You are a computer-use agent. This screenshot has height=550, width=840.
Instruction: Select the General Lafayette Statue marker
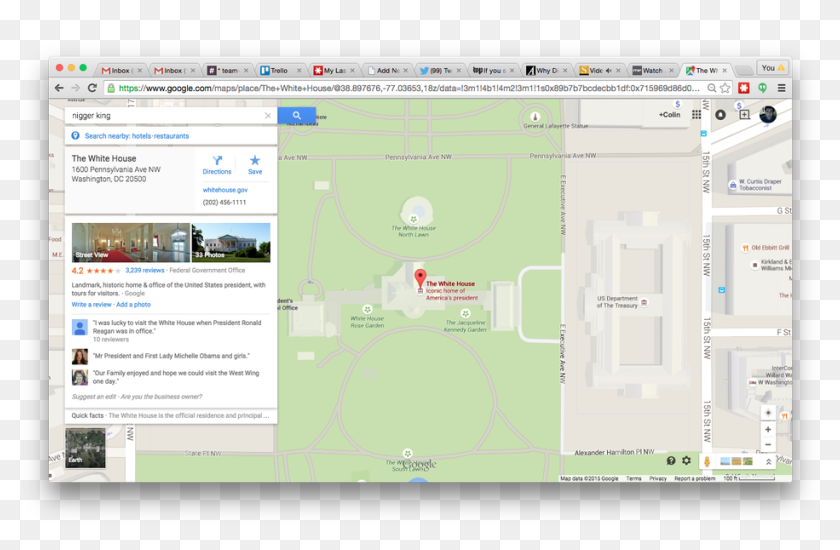pos(535,117)
